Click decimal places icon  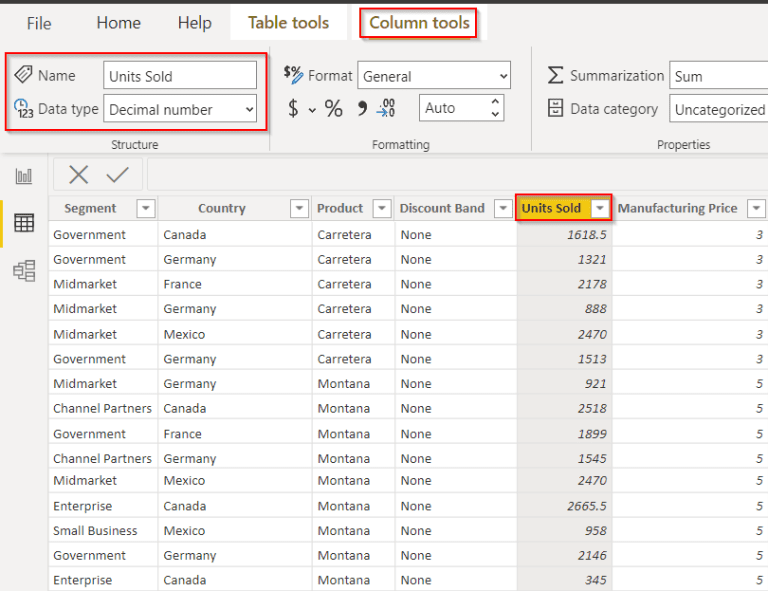(386, 108)
